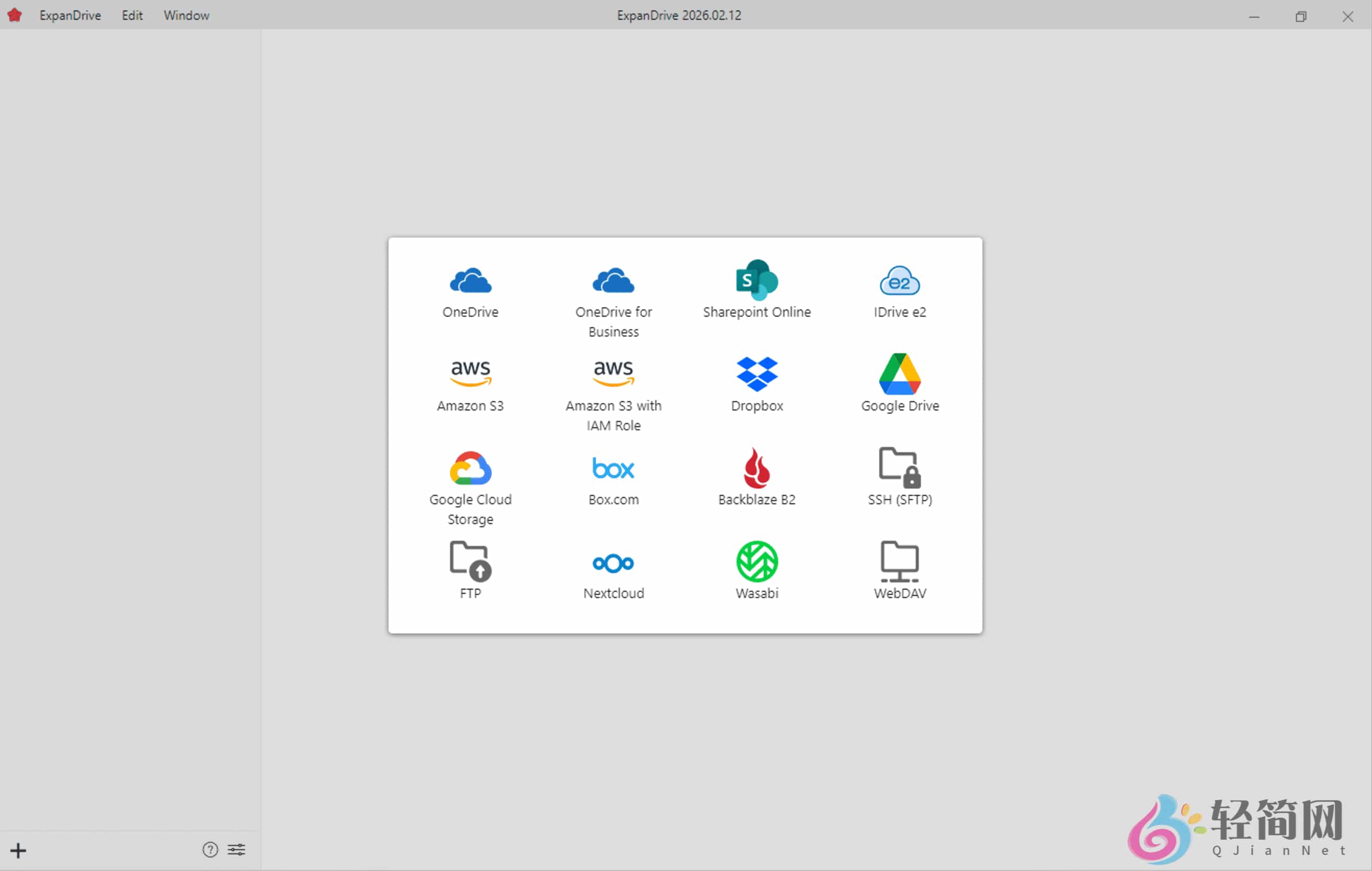Select the Backblaze B2 flame icon
Screen dimensions: 1372x871
pyautogui.click(x=757, y=468)
